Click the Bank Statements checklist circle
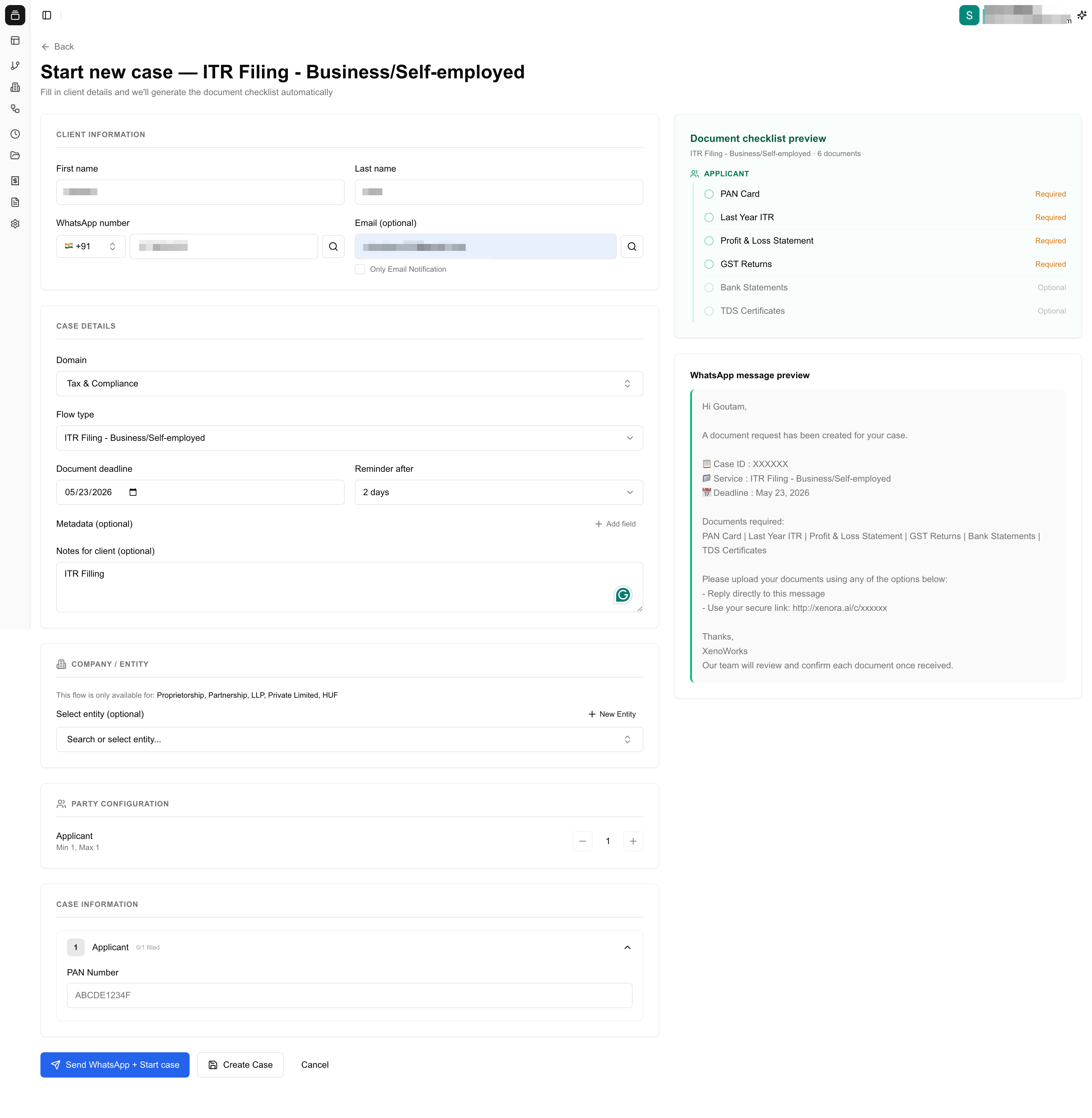The width and height of the screenshot is (1092, 1118). pyautogui.click(x=709, y=288)
